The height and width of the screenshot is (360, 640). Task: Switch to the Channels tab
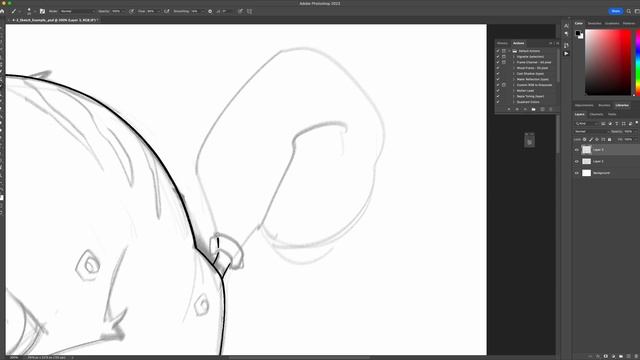(x=596, y=114)
